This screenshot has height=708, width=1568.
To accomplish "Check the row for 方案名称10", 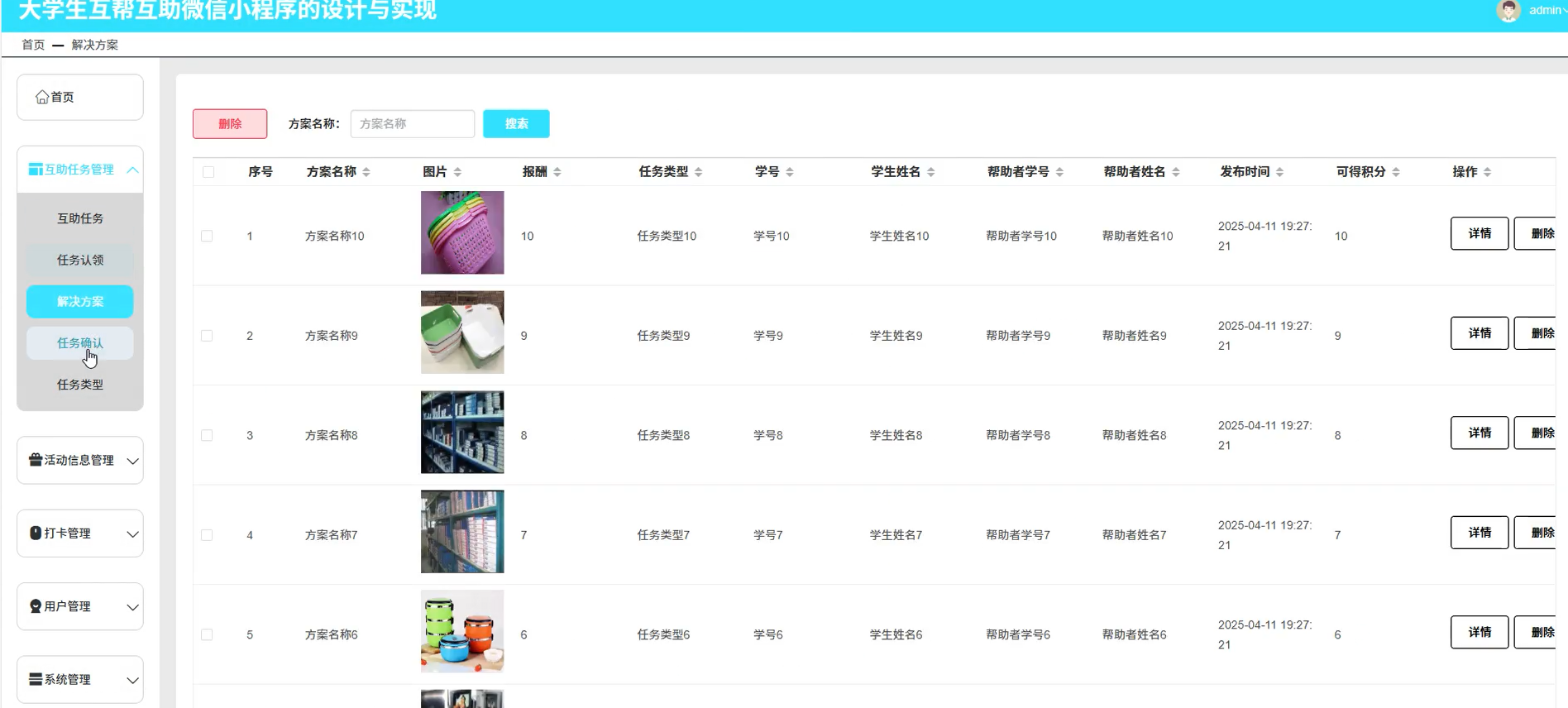I will [x=207, y=237].
